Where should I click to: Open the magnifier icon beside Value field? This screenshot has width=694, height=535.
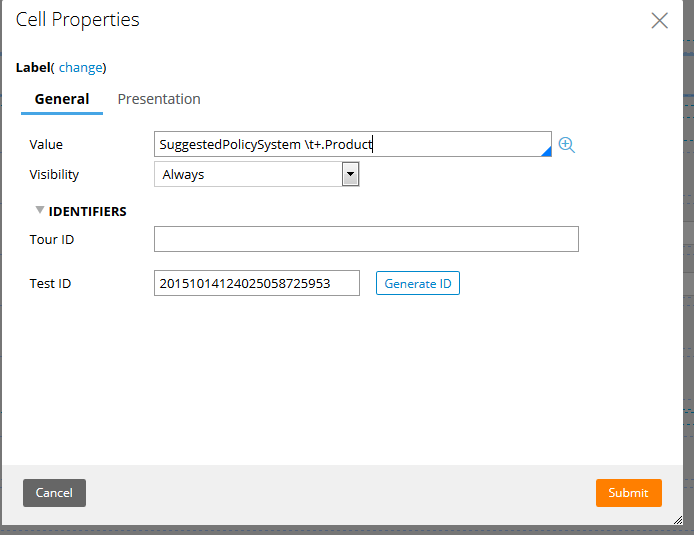click(567, 145)
